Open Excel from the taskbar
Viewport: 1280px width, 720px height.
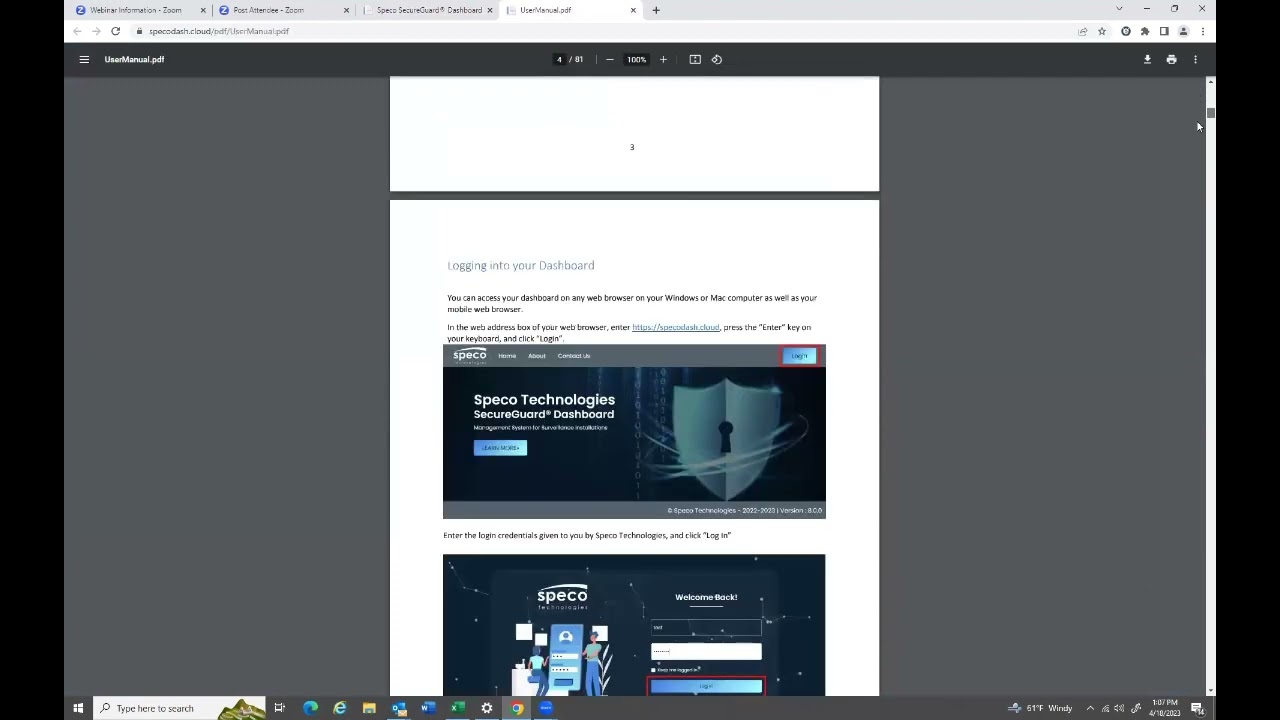click(x=458, y=708)
